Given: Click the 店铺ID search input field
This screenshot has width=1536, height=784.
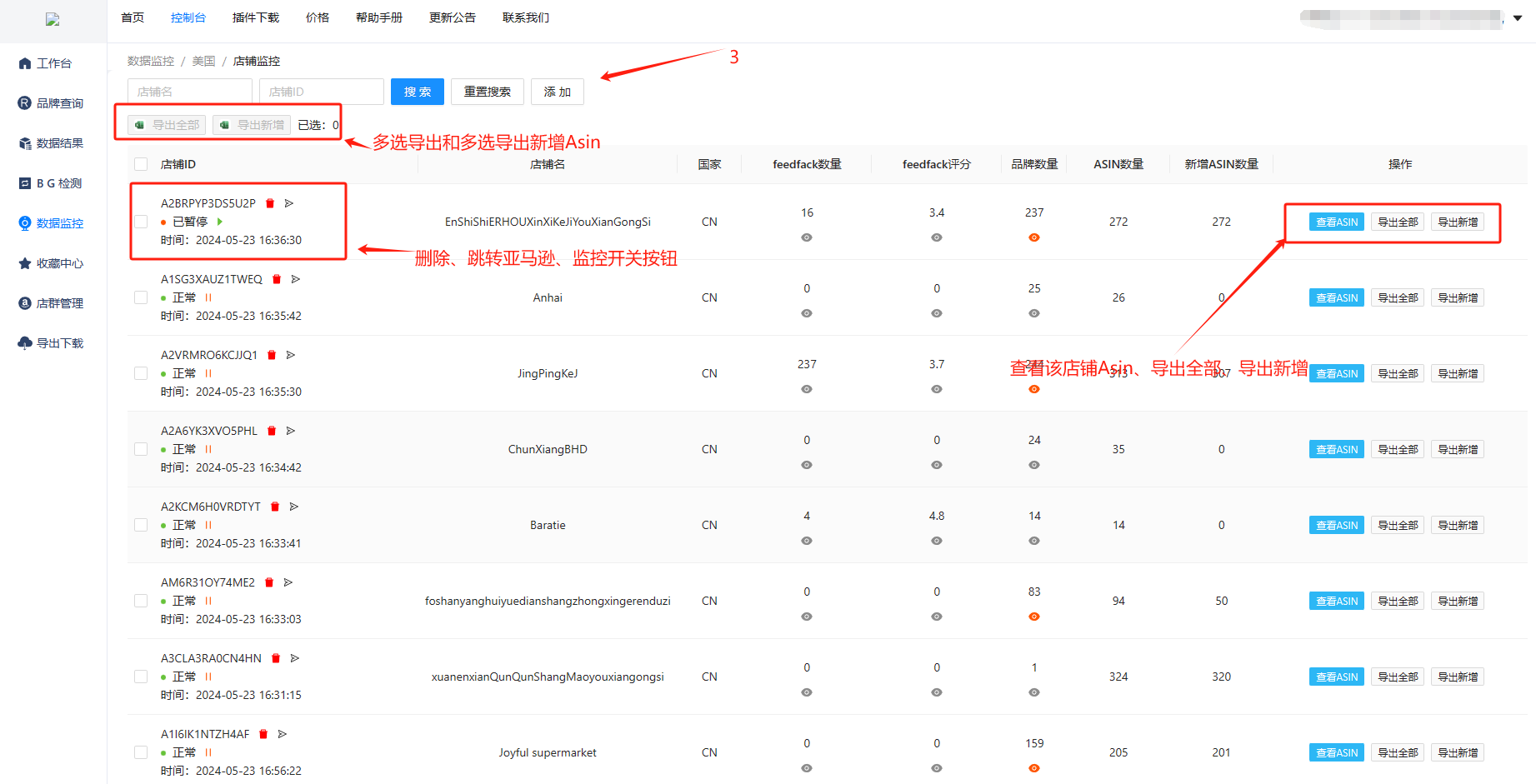Looking at the screenshot, I should click(321, 92).
